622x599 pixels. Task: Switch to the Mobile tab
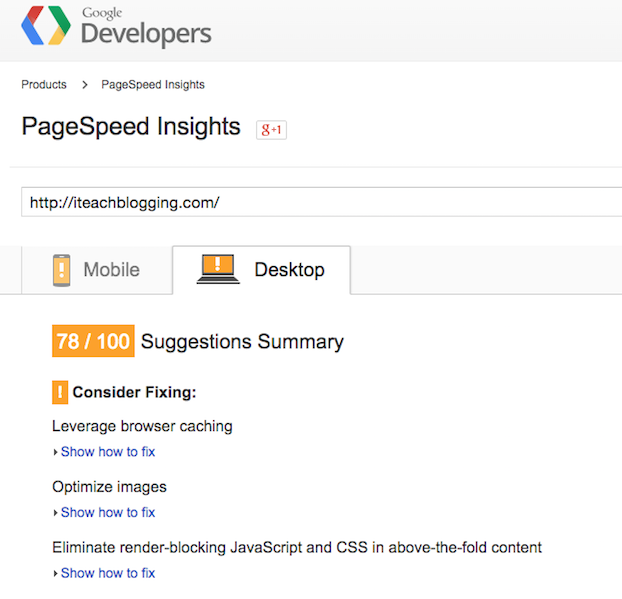click(111, 270)
